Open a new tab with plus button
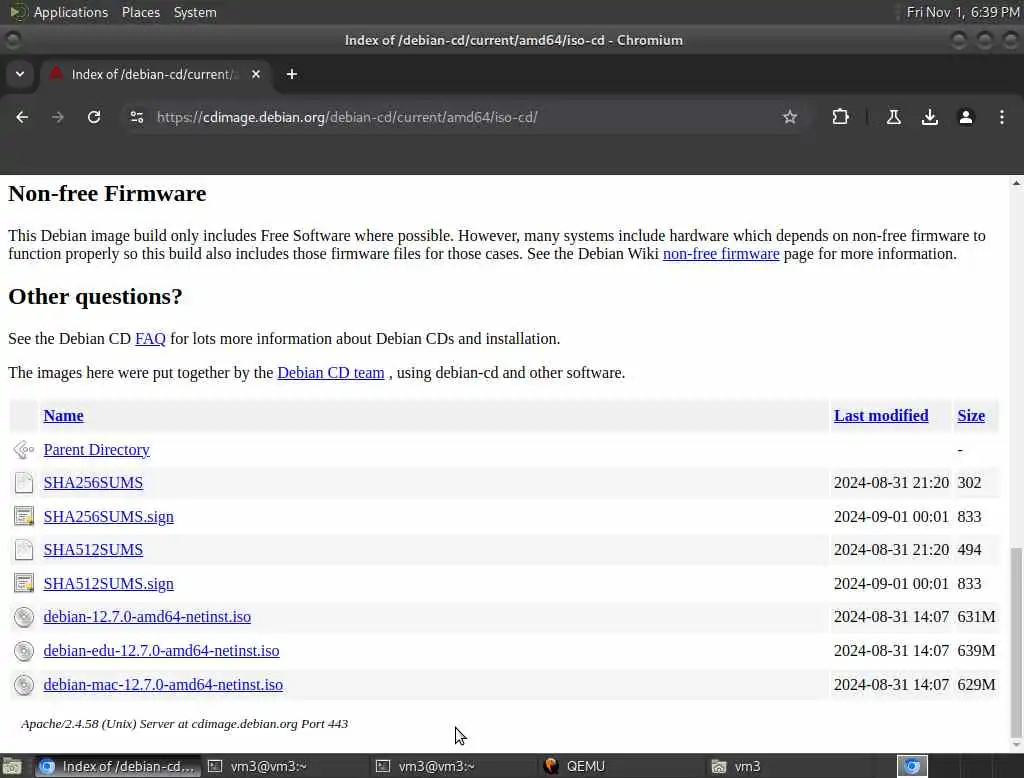This screenshot has width=1024, height=778. [292, 74]
